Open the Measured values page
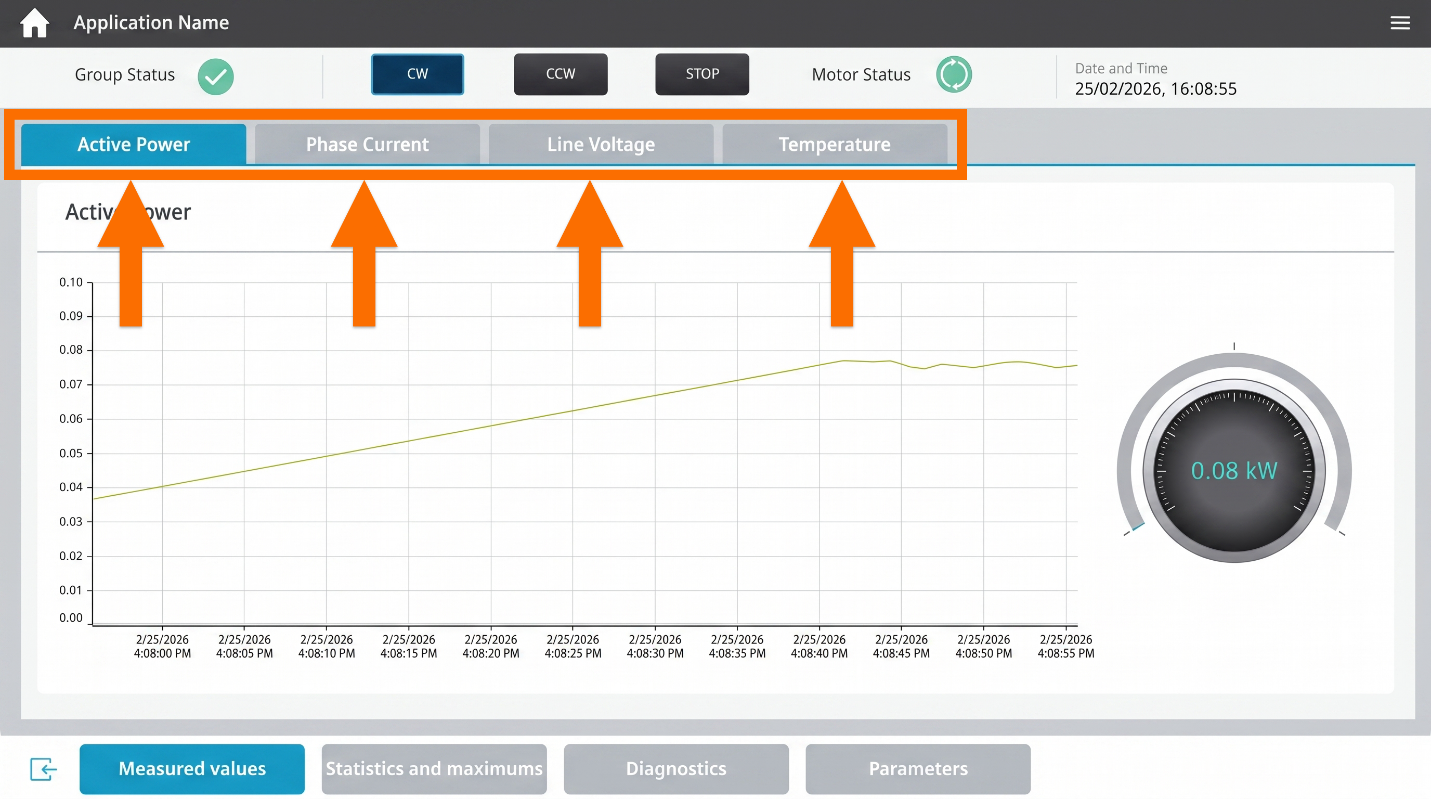Image resolution: width=1431 pixels, height=799 pixels. (x=192, y=769)
